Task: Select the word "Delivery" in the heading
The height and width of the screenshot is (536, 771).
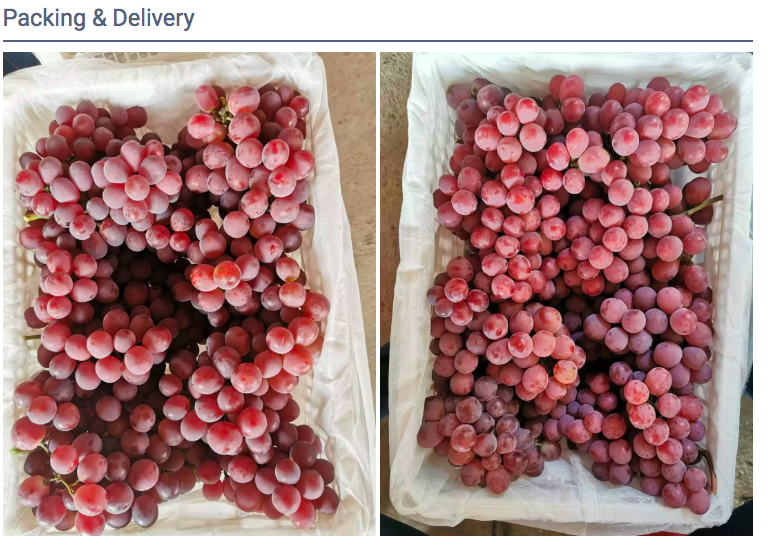Action: [153, 18]
